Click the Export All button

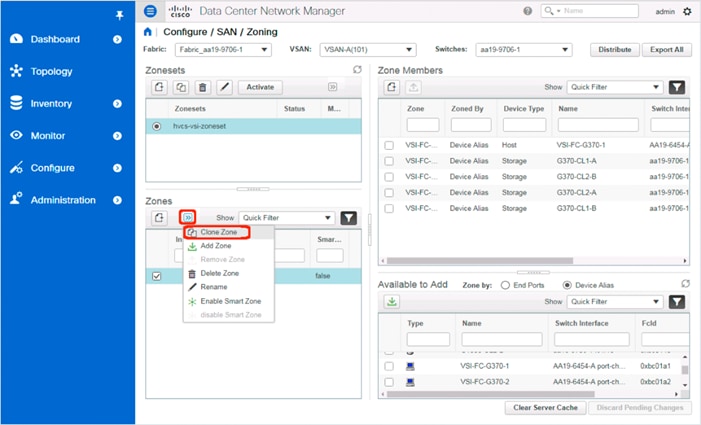pyautogui.click(x=667, y=50)
